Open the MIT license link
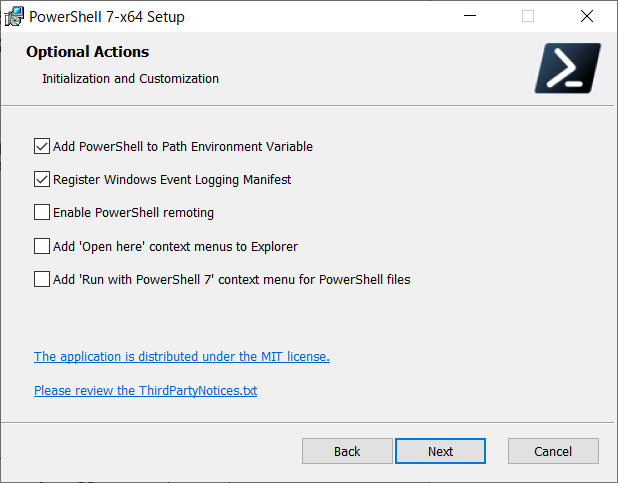This screenshot has width=618, height=483. pos(181,356)
